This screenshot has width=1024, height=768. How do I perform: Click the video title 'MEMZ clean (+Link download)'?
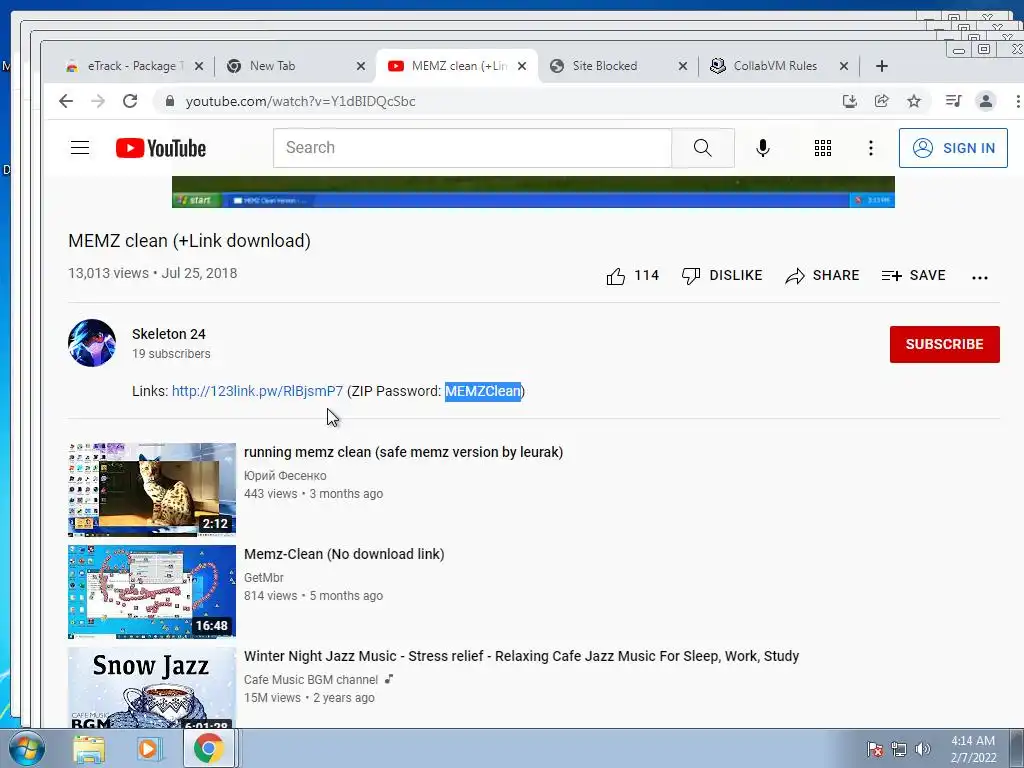189,241
